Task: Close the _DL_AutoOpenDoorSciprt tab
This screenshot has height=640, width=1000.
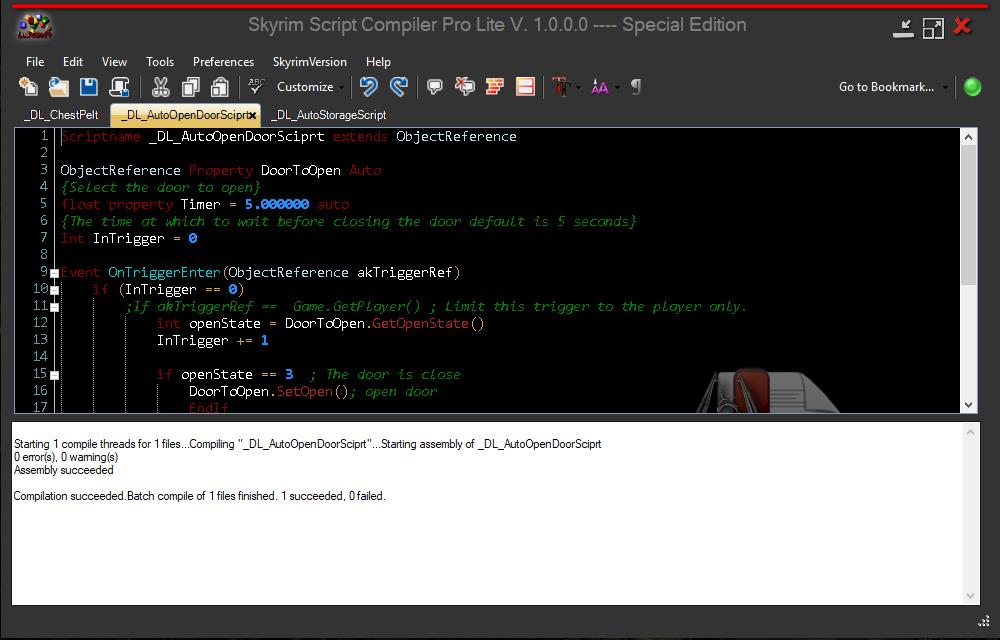Action: [x=252, y=116]
